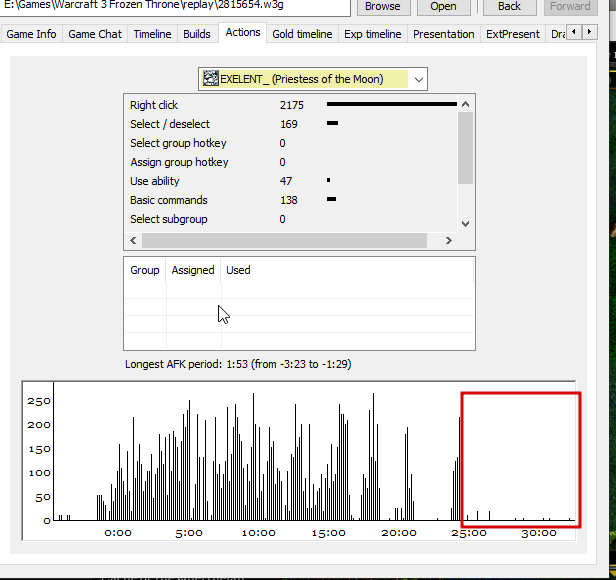Click the 0:00 label on the actions chart
The width and height of the screenshot is (616, 580).
click(x=118, y=533)
